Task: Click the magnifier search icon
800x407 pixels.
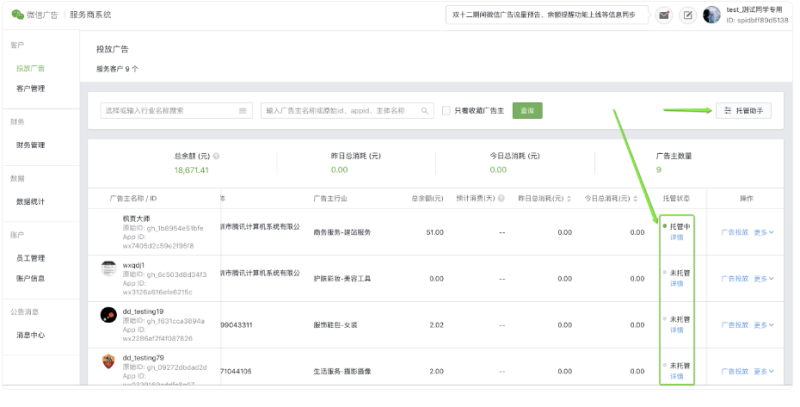Action: [x=424, y=111]
